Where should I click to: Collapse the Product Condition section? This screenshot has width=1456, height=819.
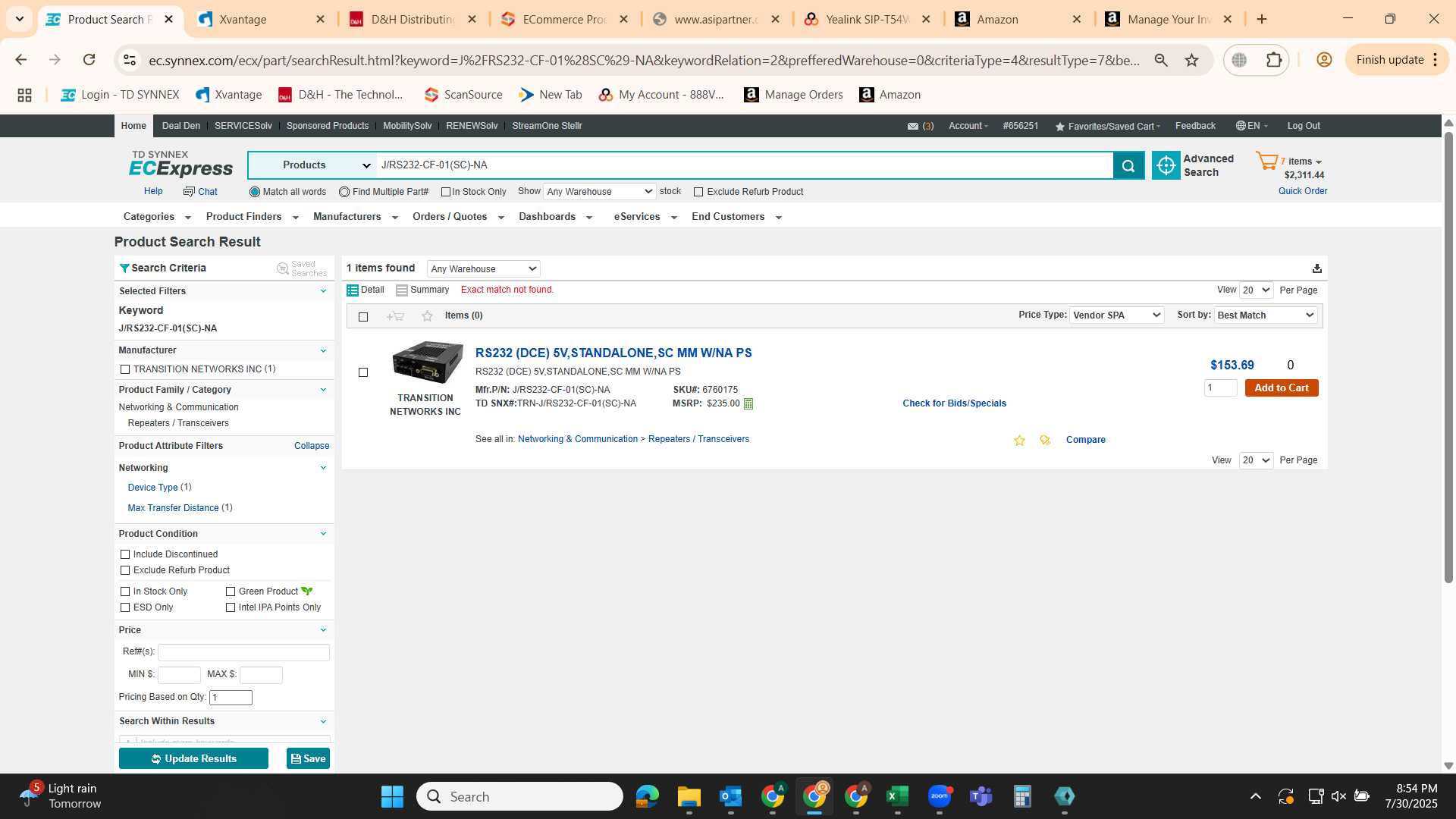323,534
